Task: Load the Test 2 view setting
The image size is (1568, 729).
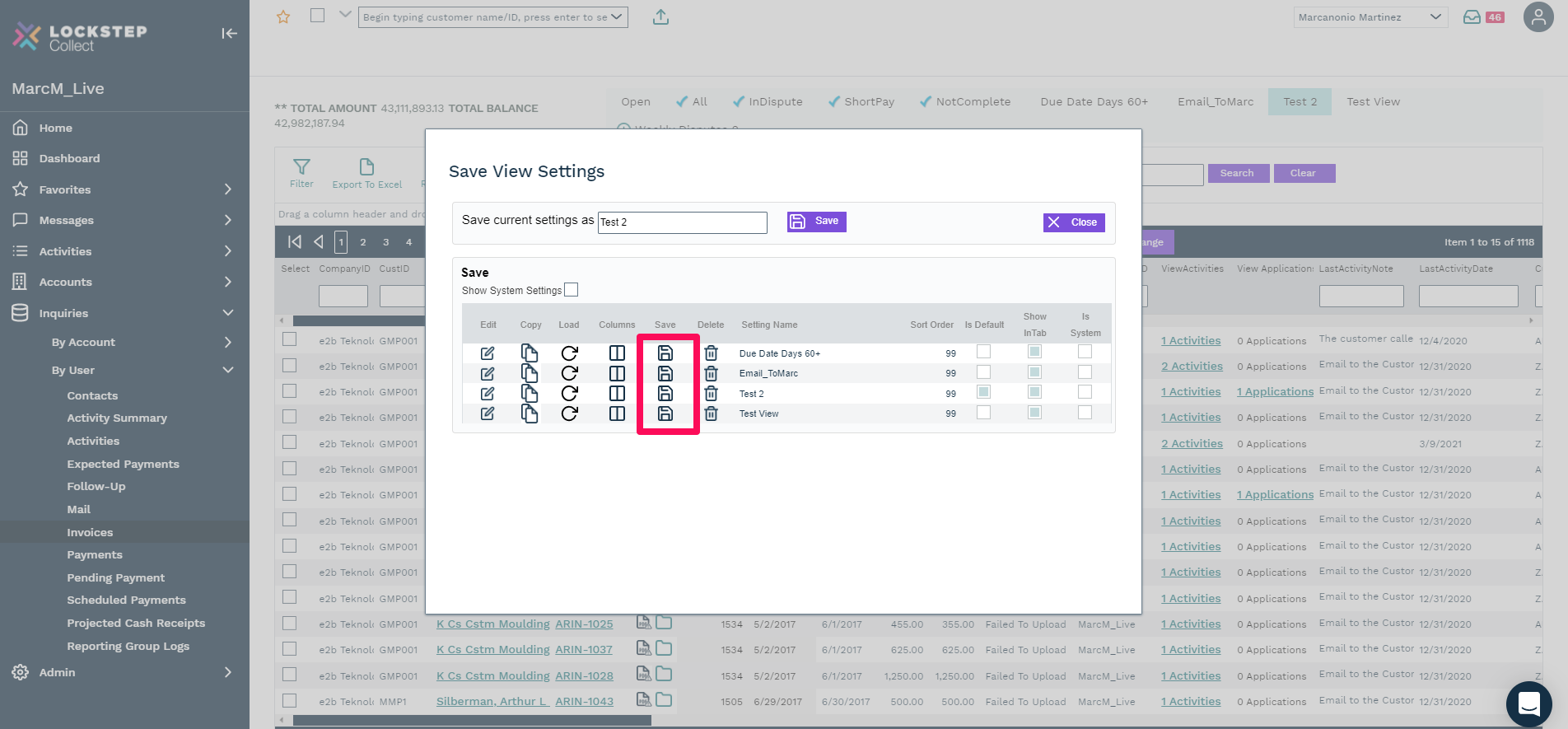Action: (x=569, y=394)
